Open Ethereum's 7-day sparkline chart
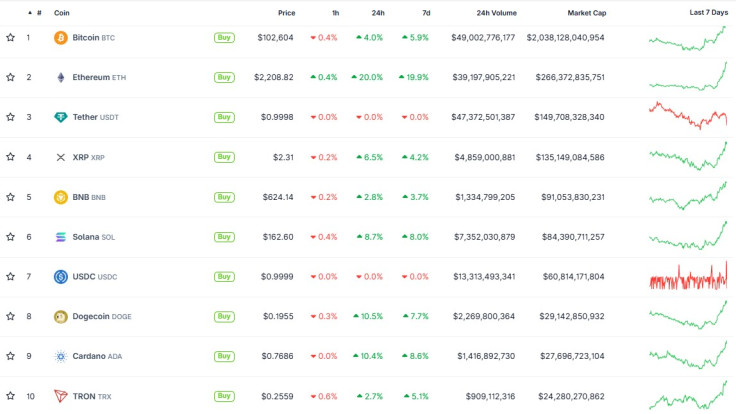Viewport: 736px width, 414px height. point(688,76)
